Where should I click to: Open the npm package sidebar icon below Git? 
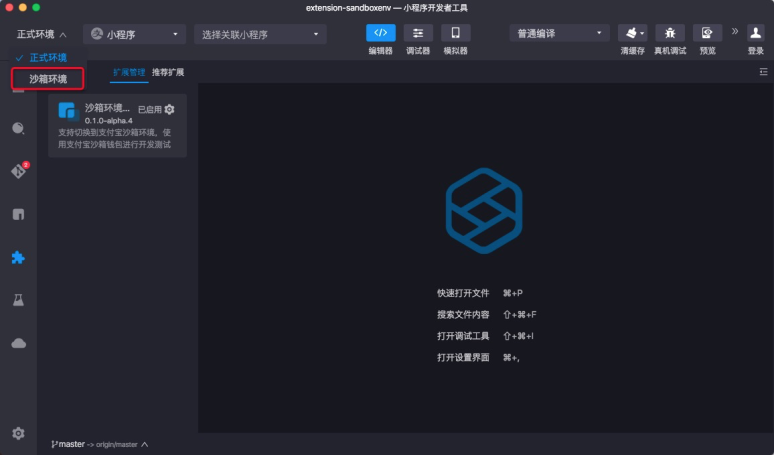[18, 214]
